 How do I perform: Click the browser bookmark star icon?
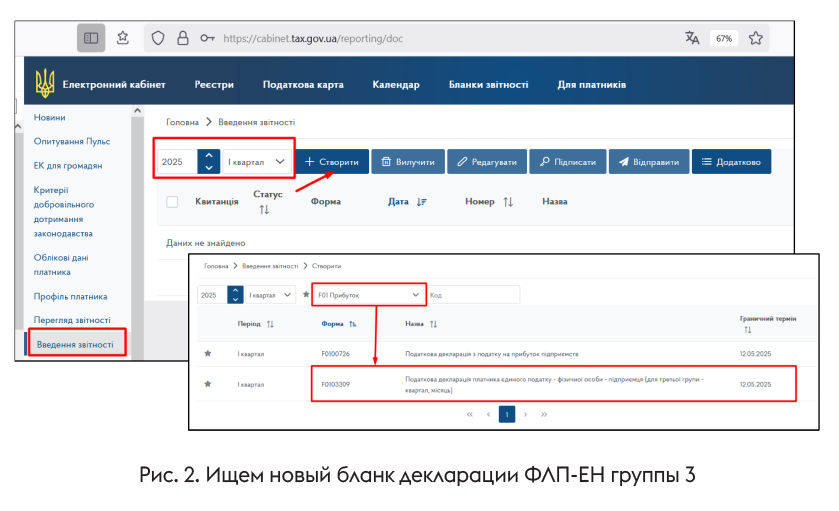[756, 38]
